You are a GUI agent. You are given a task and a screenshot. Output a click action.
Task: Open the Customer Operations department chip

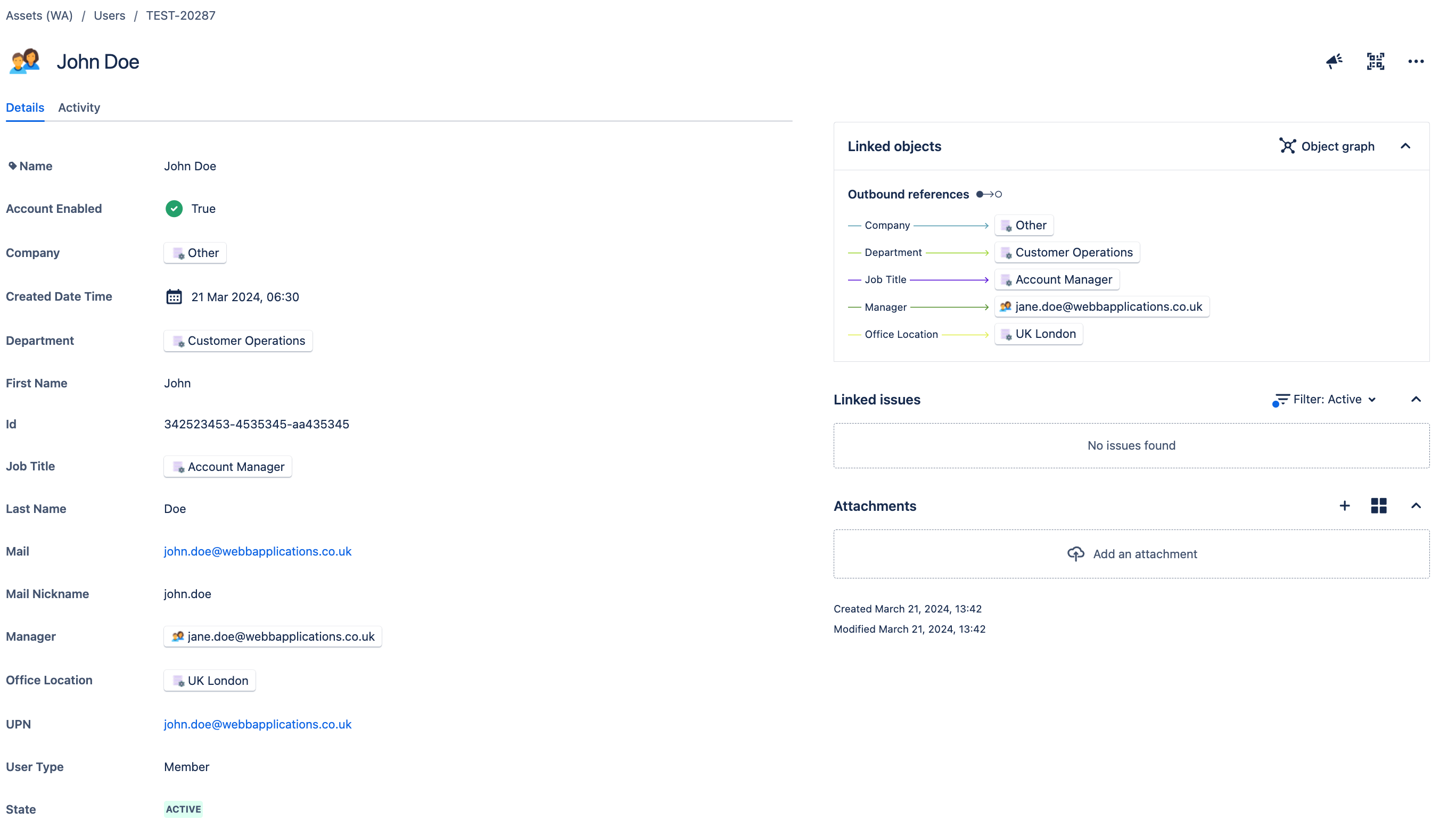click(238, 341)
